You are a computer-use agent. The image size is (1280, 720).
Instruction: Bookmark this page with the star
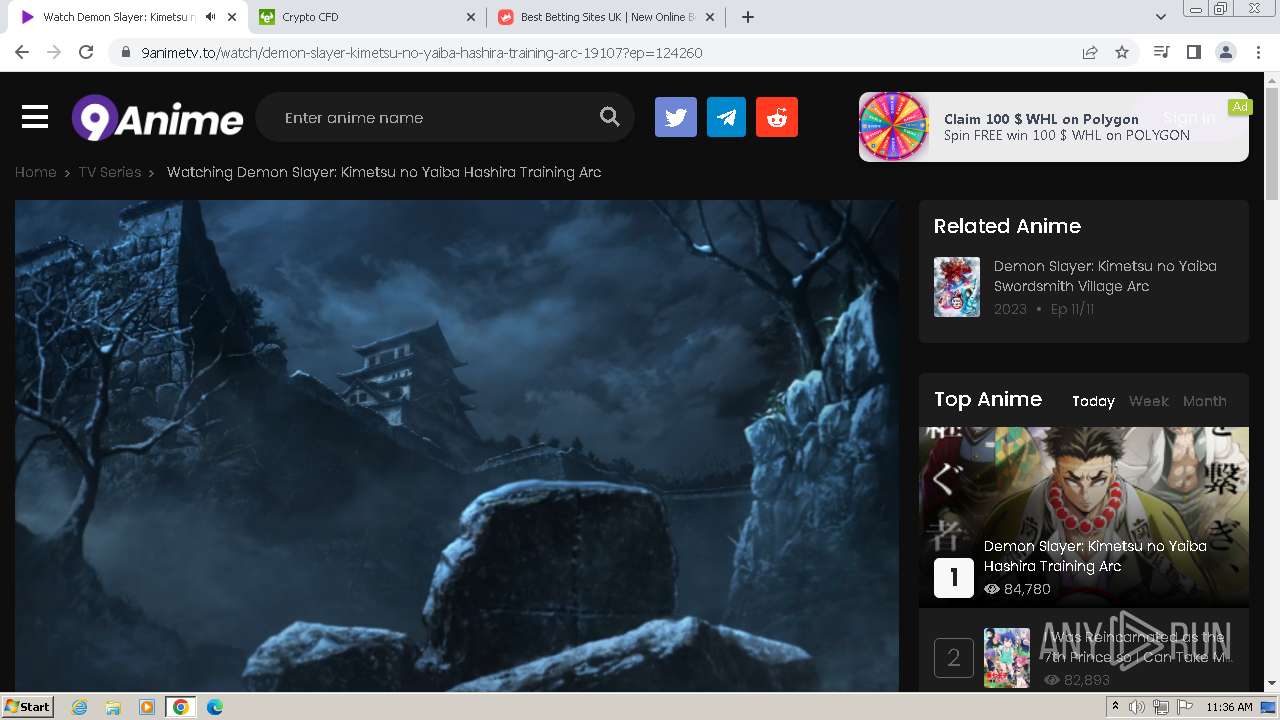(x=1122, y=52)
